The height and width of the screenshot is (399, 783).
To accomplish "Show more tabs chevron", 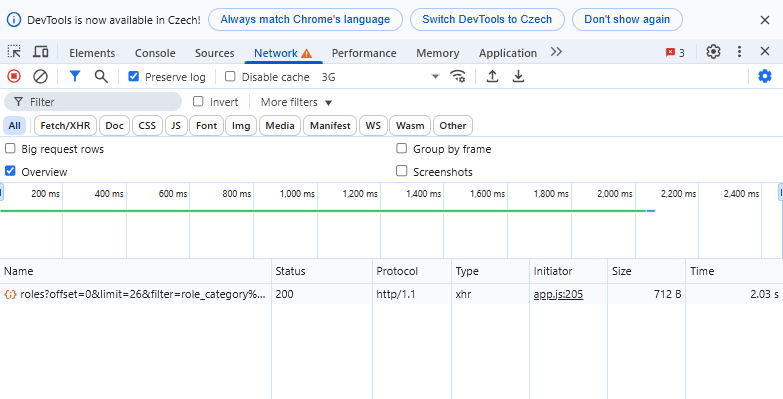I will tap(556, 52).
